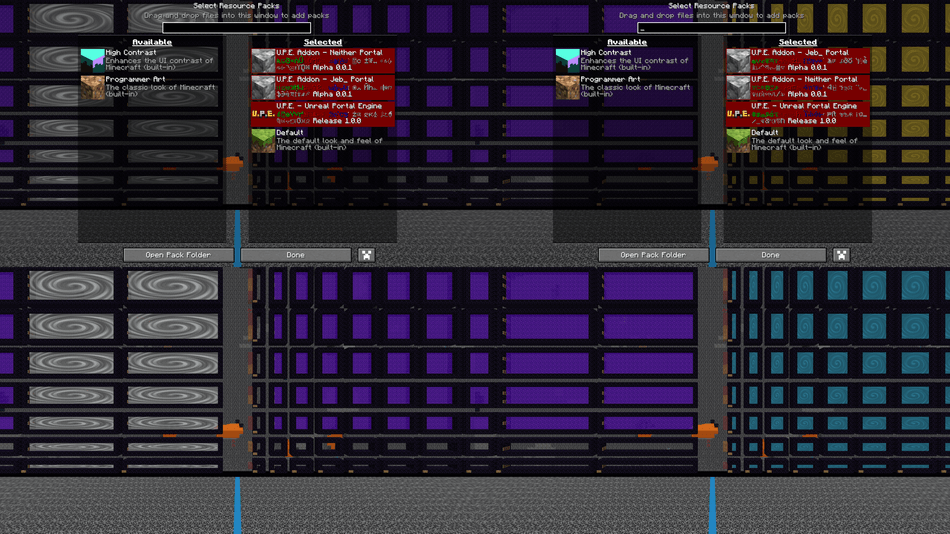This screenshot has width=950, height=534.
Task: Click the Programmer Art pack icon in the right screen
Action: [x=568, y=87]
